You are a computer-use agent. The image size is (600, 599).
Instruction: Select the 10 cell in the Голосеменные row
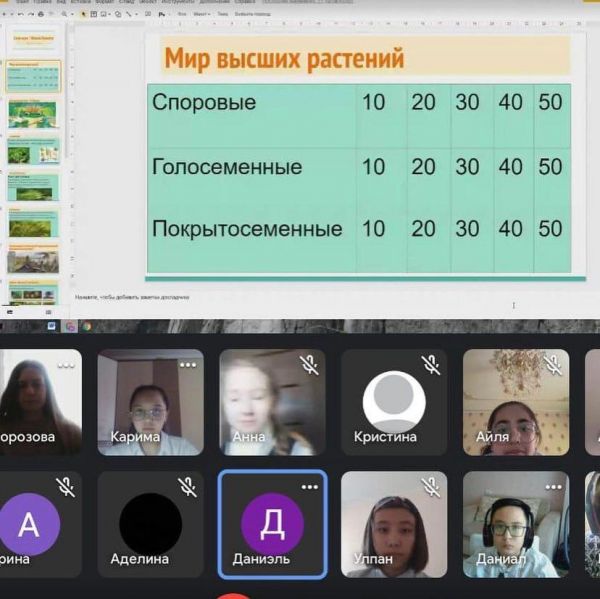coord(373,166)
